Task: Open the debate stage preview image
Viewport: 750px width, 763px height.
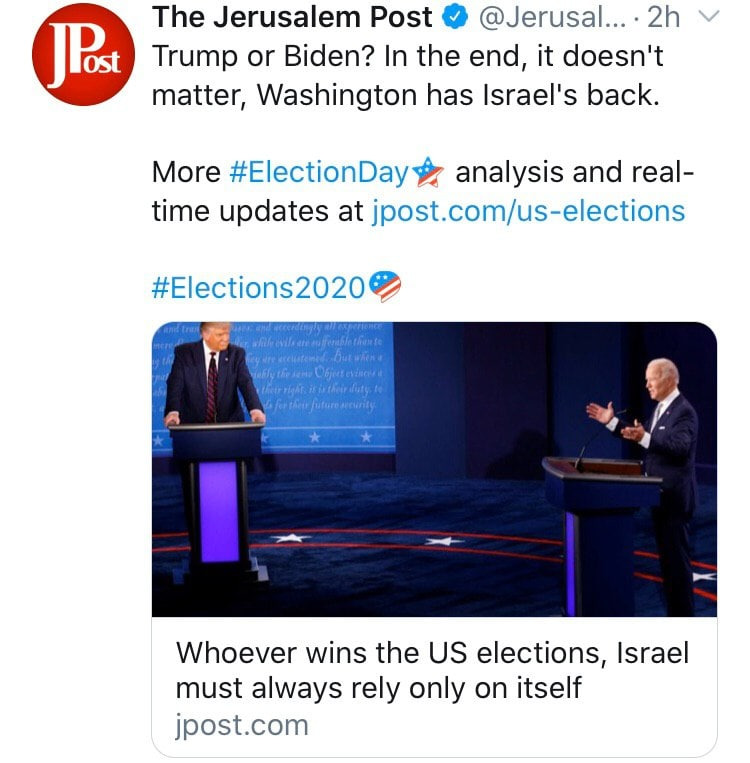Action: [x=434, y=468]
